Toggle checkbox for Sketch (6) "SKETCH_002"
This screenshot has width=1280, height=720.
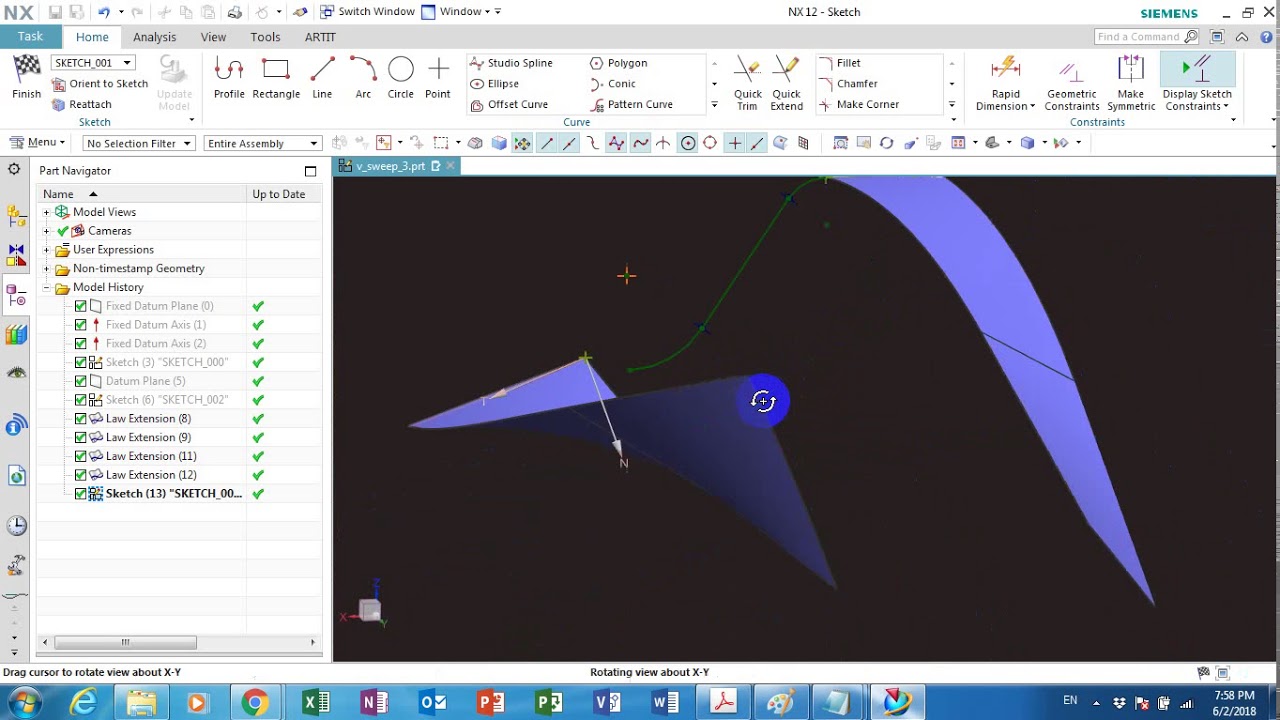pyautogui.click(x=81, y=400)
